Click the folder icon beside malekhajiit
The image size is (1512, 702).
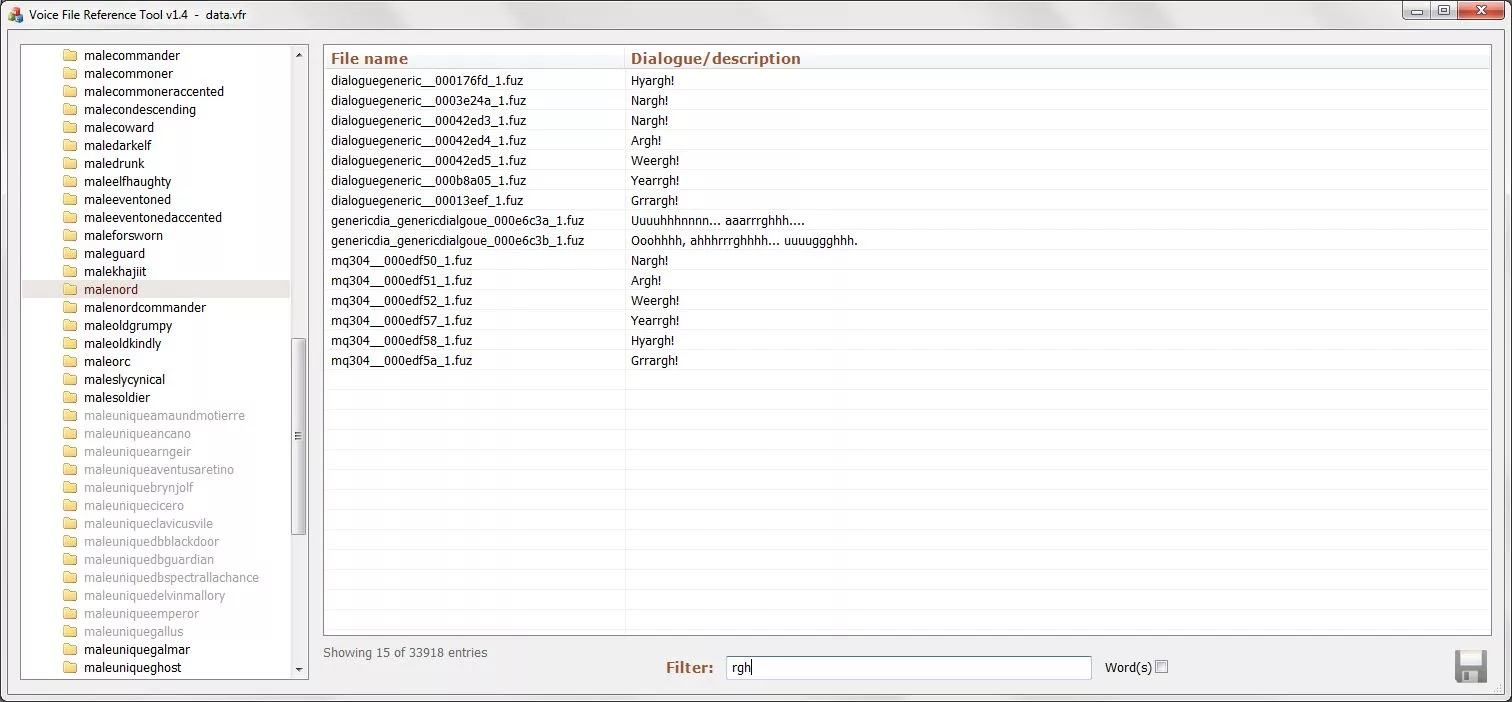tap(70, 272)
